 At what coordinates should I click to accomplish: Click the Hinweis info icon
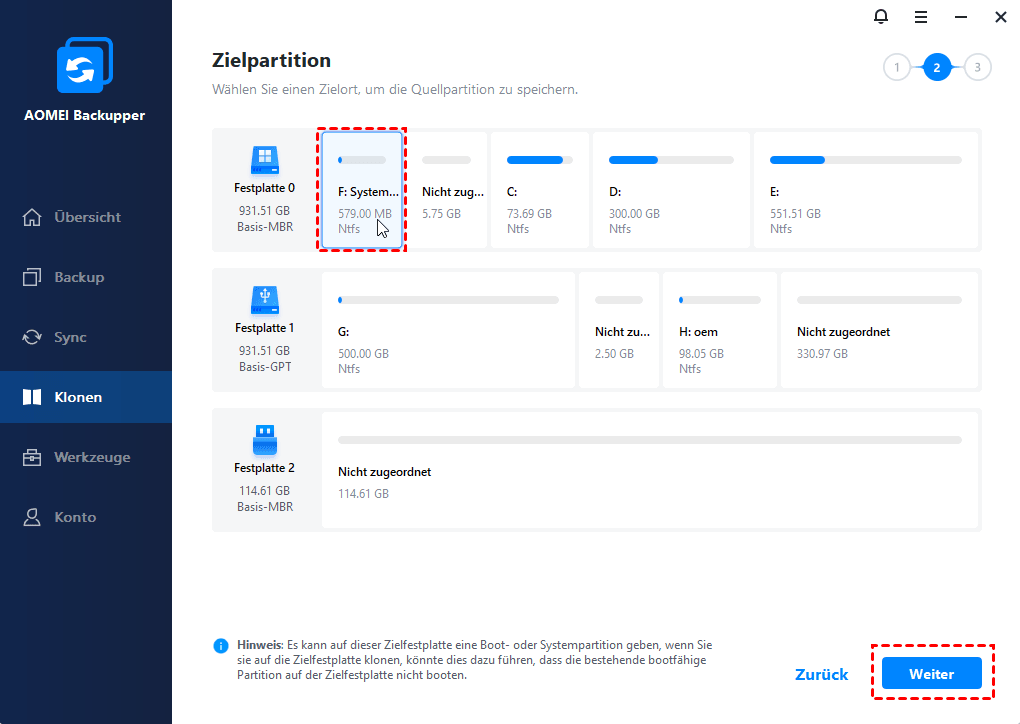(221, 646)
